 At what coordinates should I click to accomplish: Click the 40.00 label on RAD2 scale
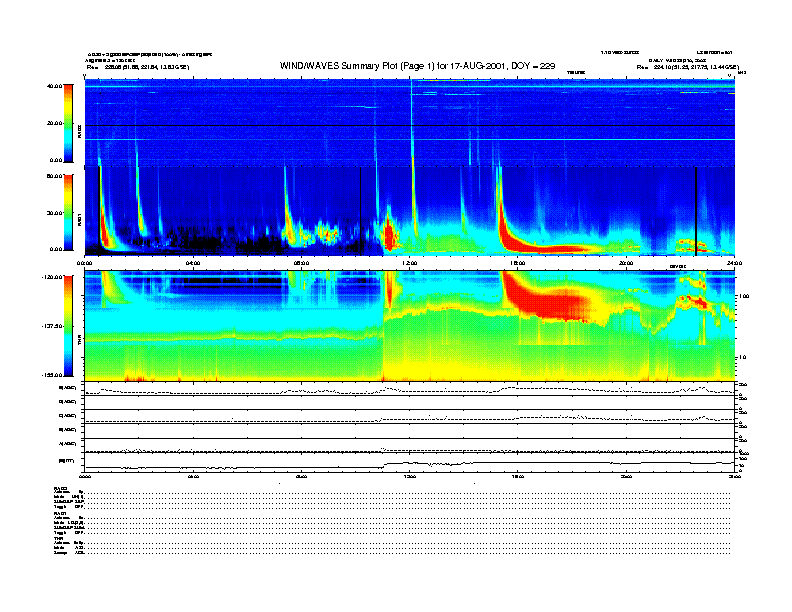pyautogui.click(x=54, y=86)
